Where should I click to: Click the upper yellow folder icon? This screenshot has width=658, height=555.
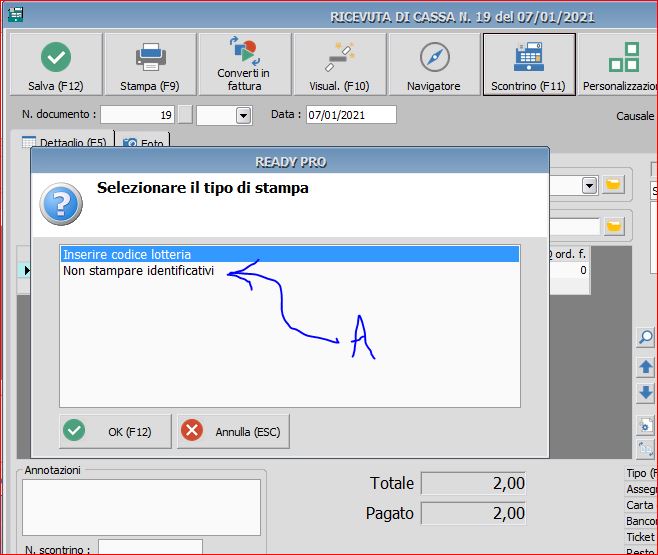pos(613,185)
